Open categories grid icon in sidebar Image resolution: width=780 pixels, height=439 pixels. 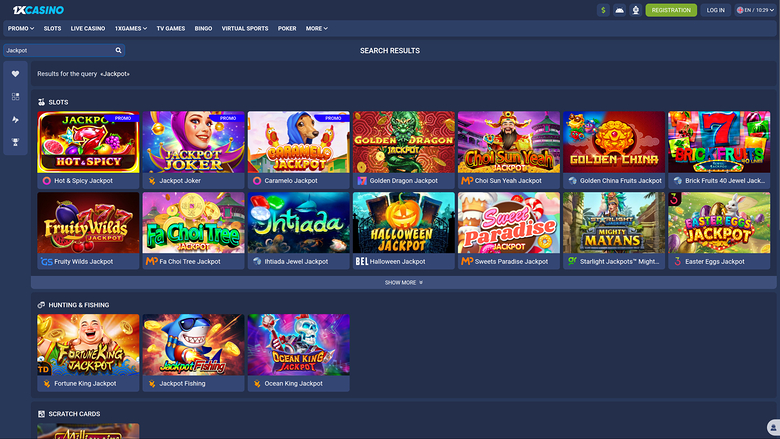[15, 96]
